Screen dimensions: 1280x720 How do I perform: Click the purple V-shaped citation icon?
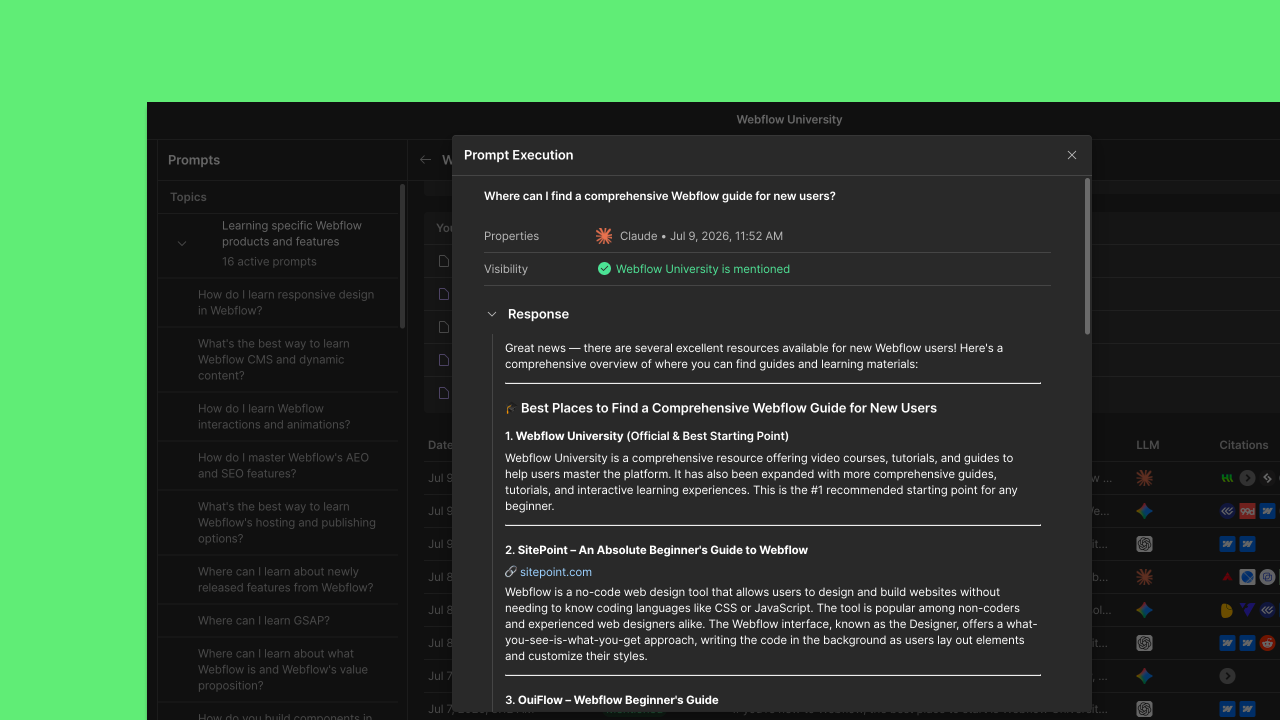click(1247, 610)
